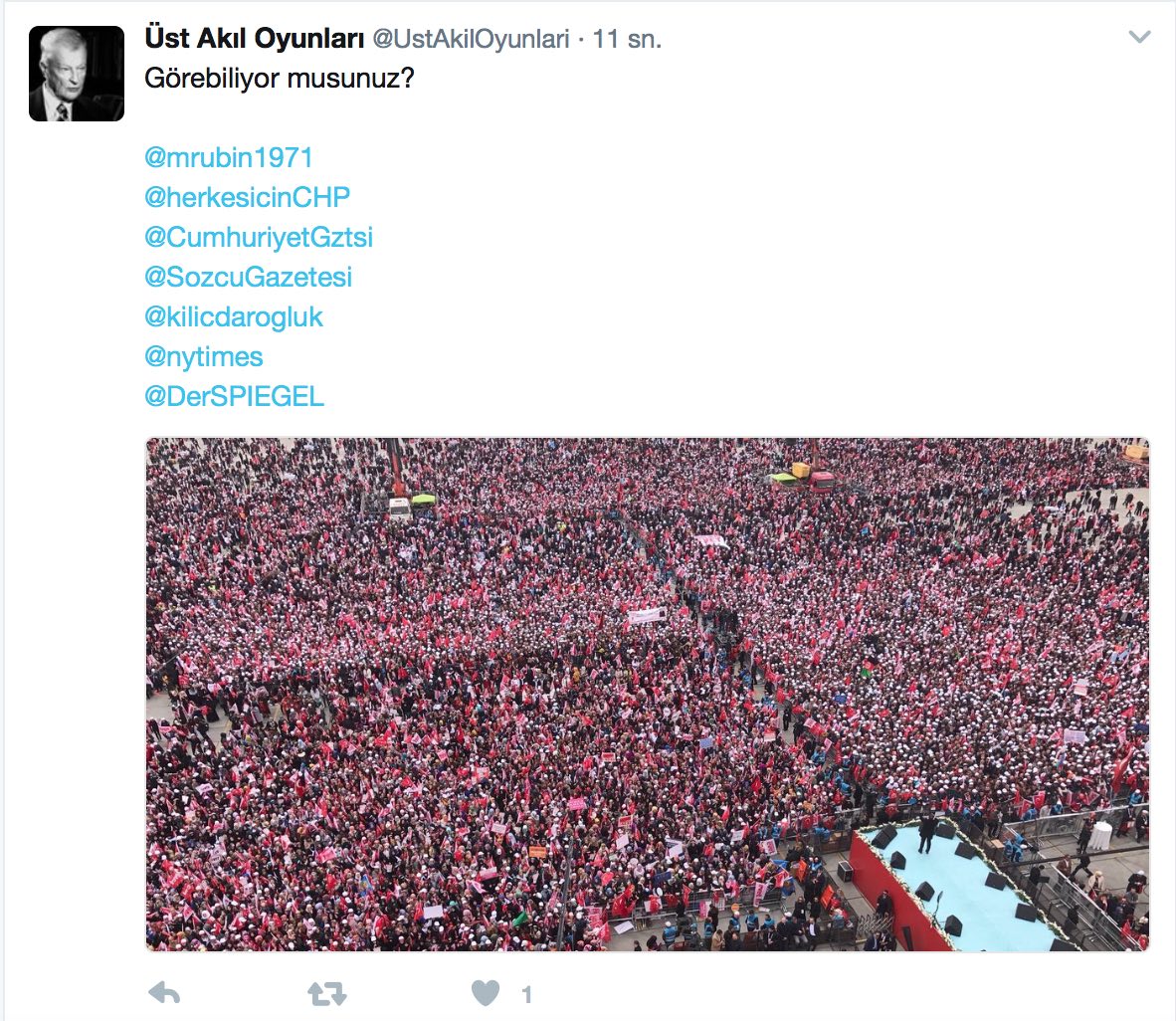Click the like count number 1
1176x1021 pixels.
pos(526,995)
